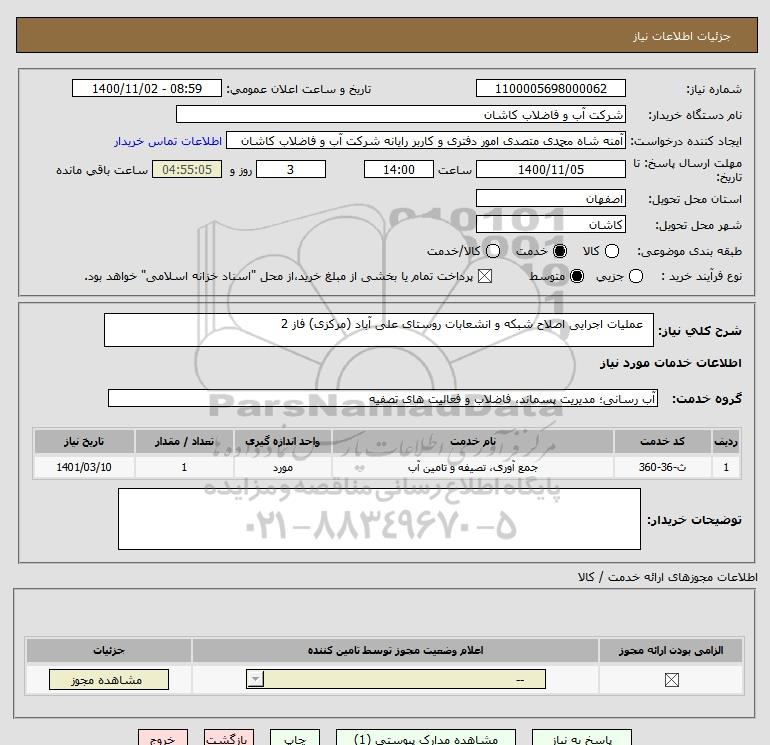Choose the متوسط purchase type radio
The image size is (770, 745).
point(577,276)
